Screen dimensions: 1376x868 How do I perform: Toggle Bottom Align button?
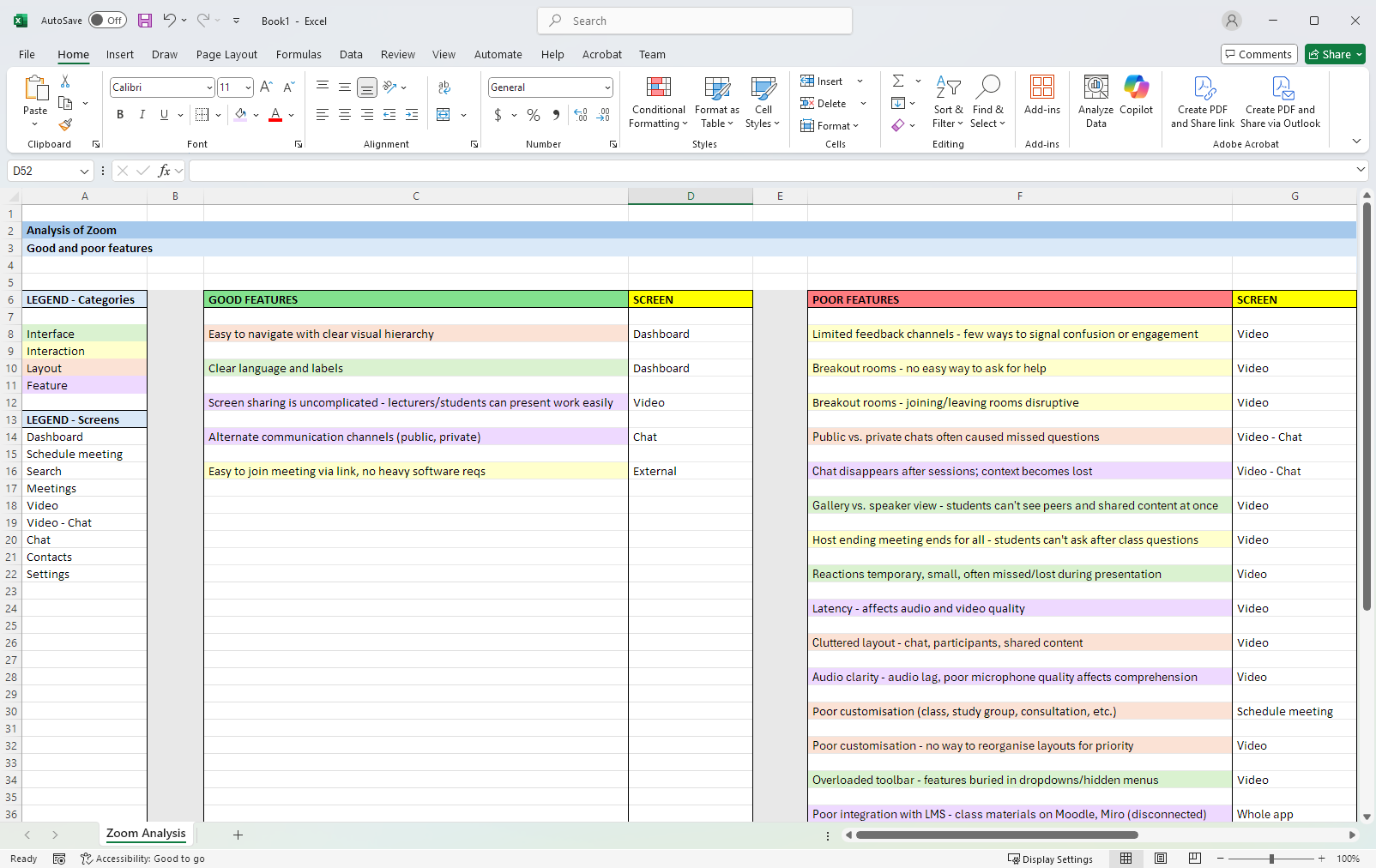click(x=366, y=87)
